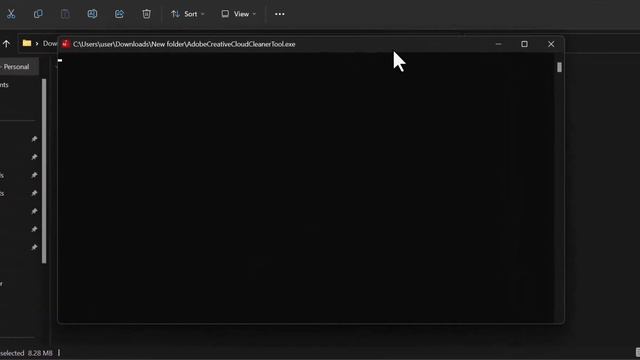
Task: Minimize the Adobe Cleaner Tool console window
Action: [498, 44]
